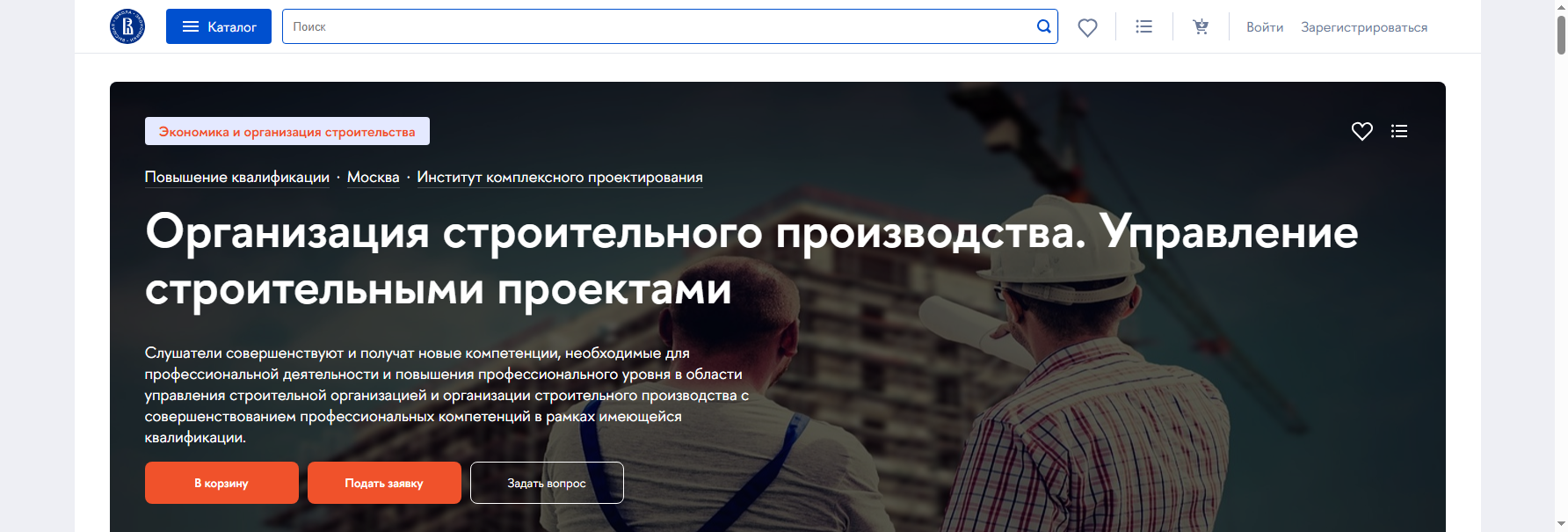Image resolution: width=1568 pixels, height=532 pixels.
Task: Click the Зарегистрироваться link
Action: [1364, 27]
